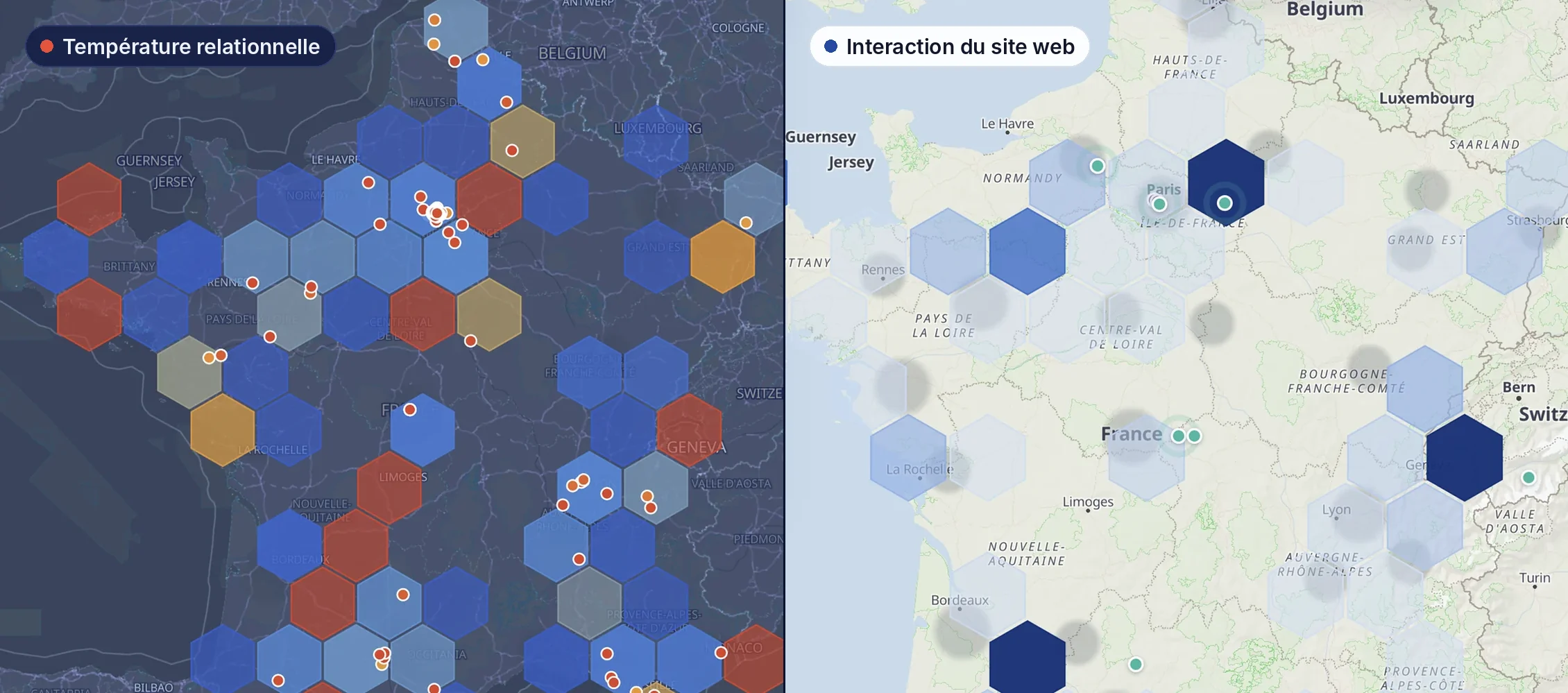The width and height of the screenshot is (1568, 693).
Task: Click the France country label on light map
Action: click(1132, 434)
